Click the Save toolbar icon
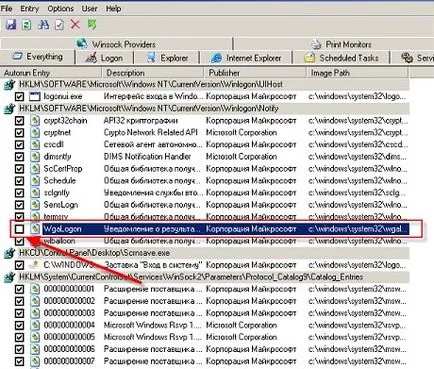This screenshot has width=434, height=369. (x=11, y=25)
